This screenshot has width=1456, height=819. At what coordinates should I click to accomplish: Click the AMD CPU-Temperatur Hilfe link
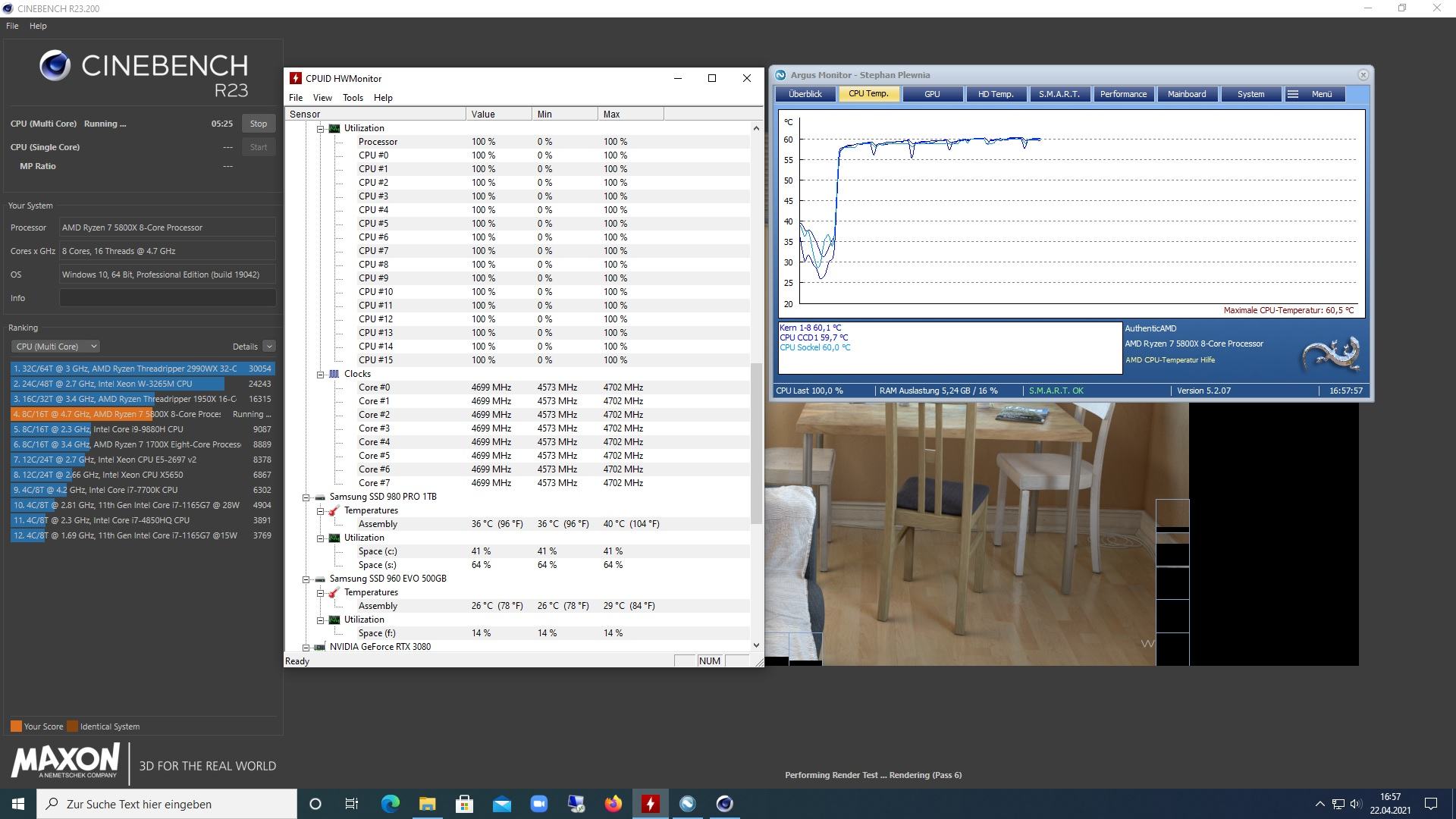point(1169,360)
